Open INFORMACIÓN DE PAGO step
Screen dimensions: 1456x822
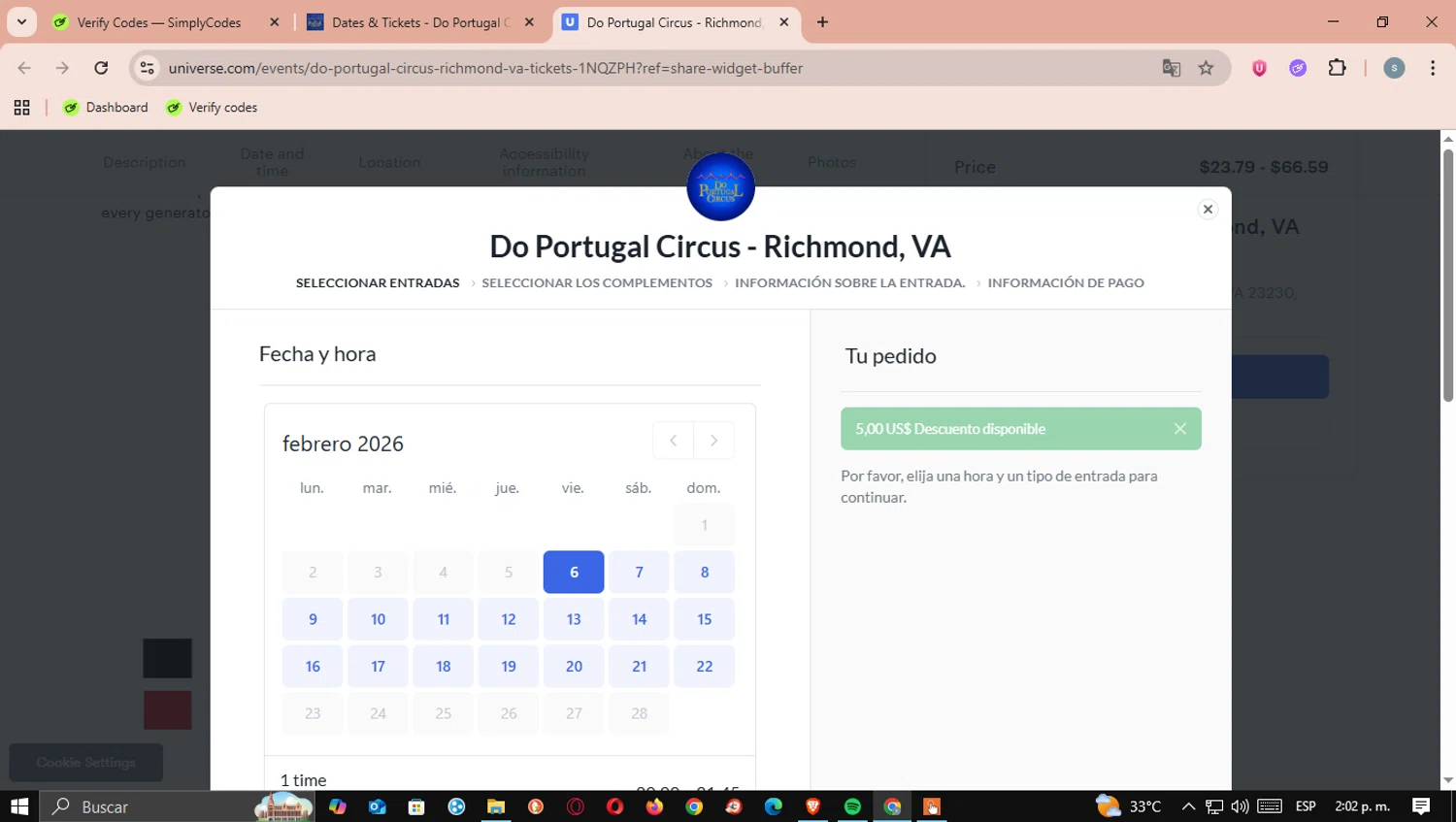point(1066,283)
